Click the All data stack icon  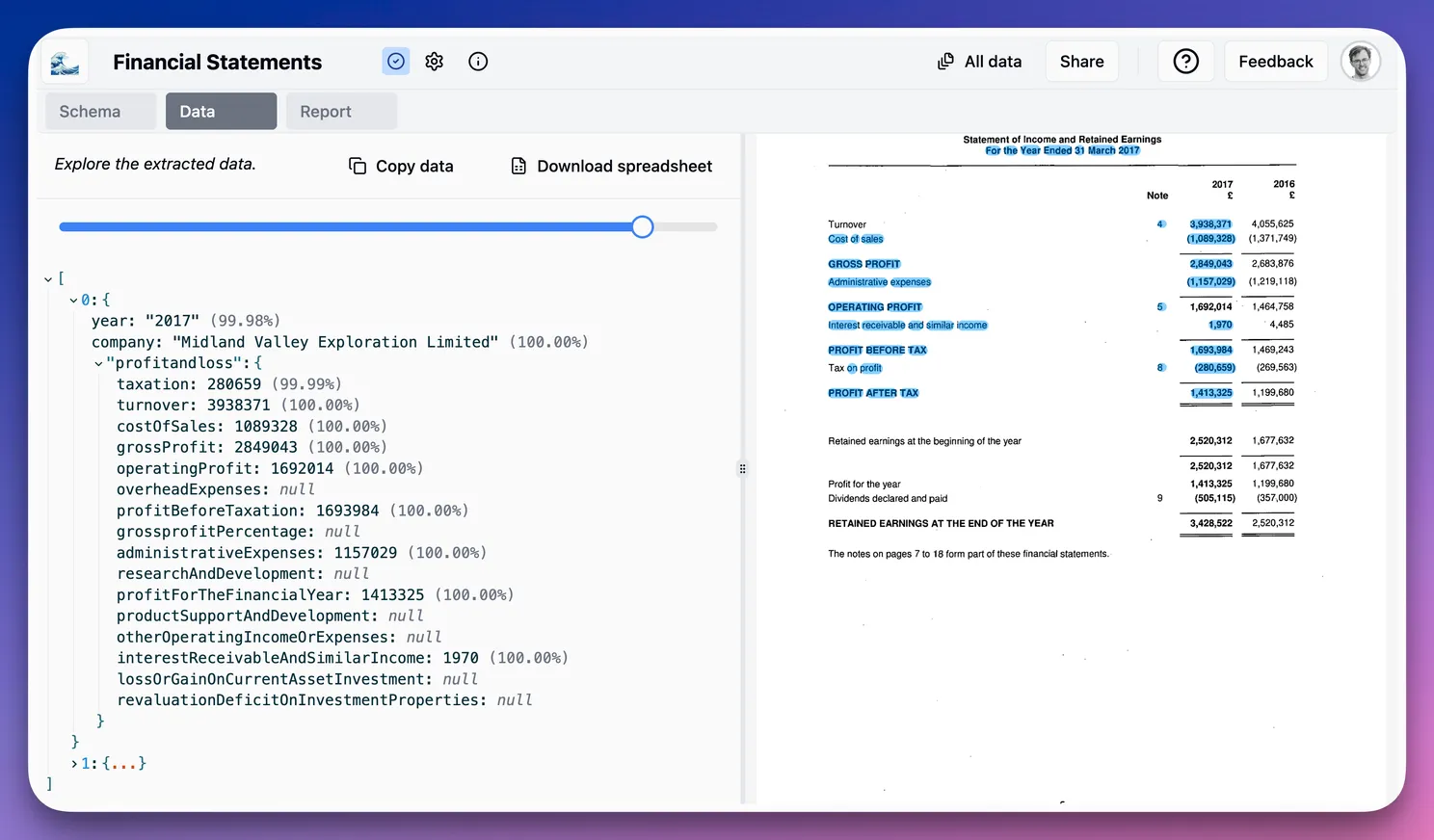[945, 62]
